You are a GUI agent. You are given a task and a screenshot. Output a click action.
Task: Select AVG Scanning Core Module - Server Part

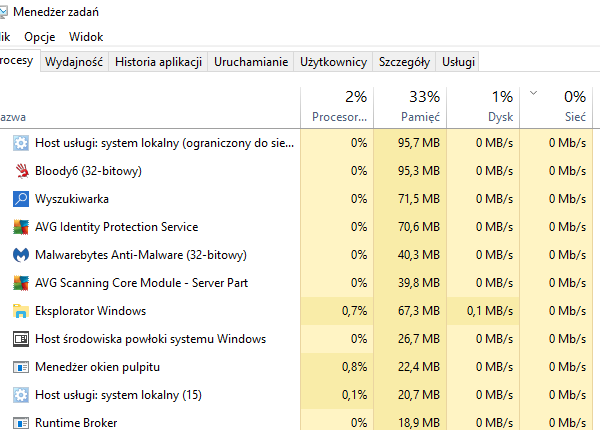click(142, 283)
